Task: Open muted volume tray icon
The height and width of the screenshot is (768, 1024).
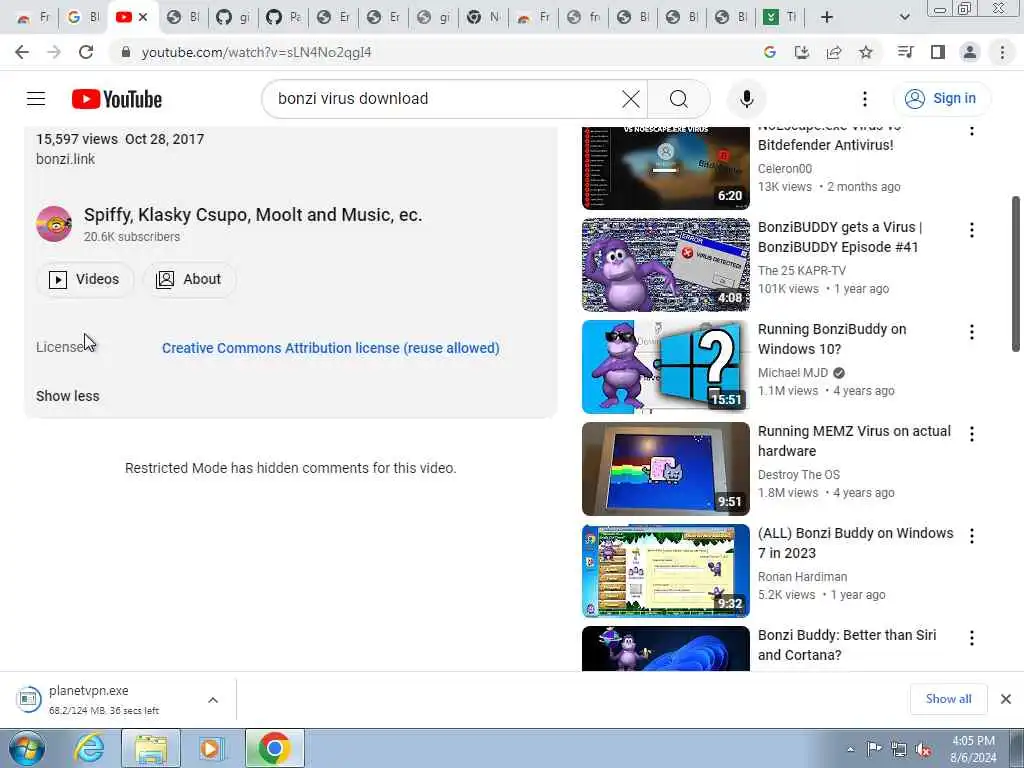Action: tap(924, 750)
